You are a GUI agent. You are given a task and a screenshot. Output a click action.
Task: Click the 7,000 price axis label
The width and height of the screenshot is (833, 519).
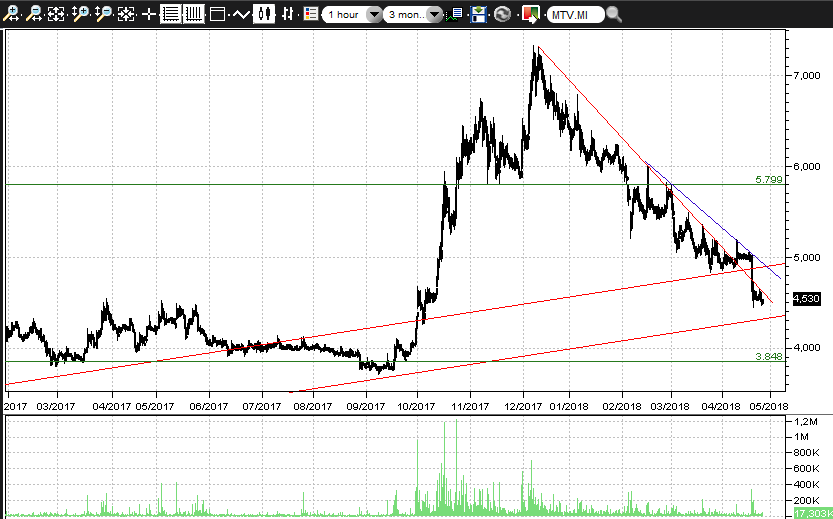click(806, 75)
